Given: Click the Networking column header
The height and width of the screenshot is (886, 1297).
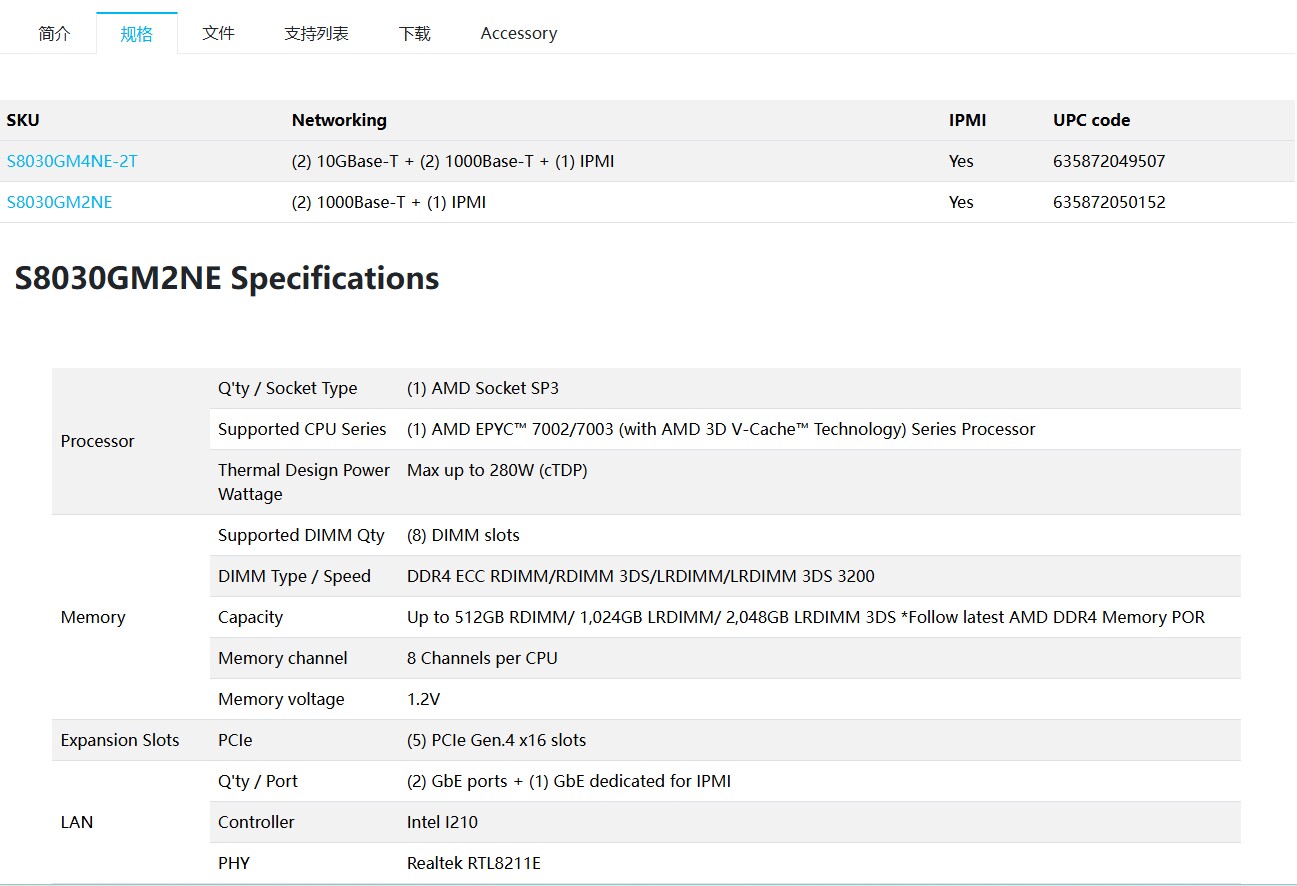Looking at the screenshot, I should pyautogui.click(x=339, y=120).
